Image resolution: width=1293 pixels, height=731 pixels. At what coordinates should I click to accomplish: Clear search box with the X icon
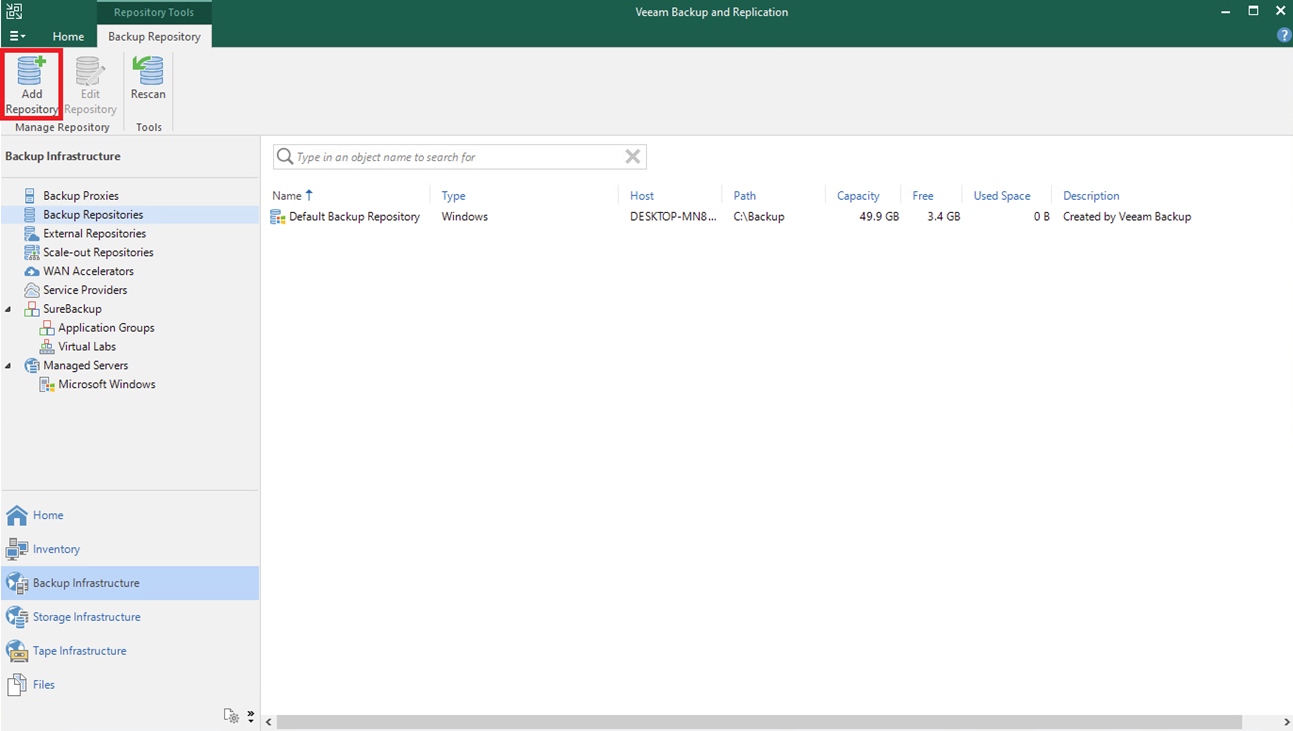(632, 156)
